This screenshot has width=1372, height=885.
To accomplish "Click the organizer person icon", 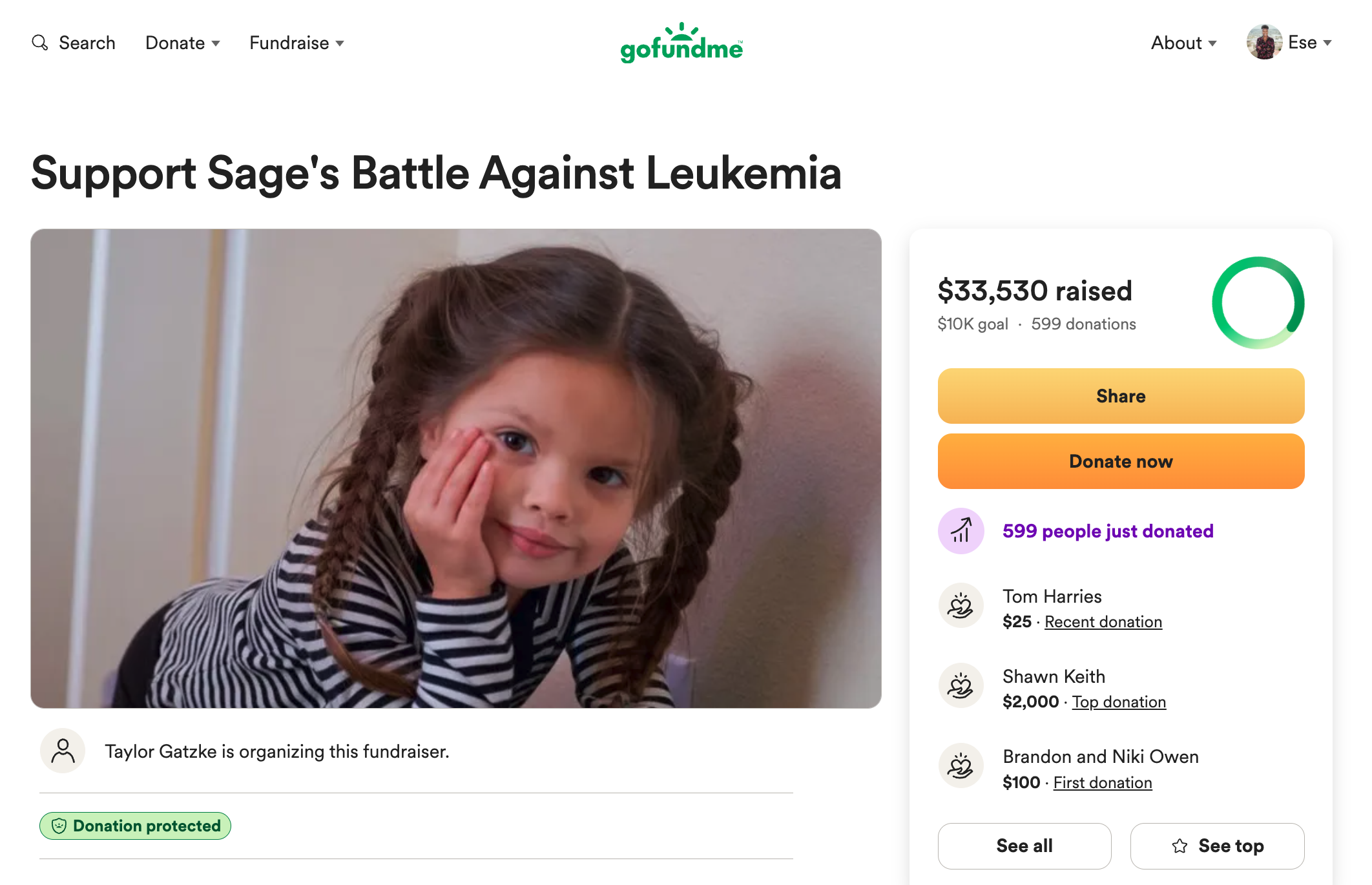I will (63, 751).
